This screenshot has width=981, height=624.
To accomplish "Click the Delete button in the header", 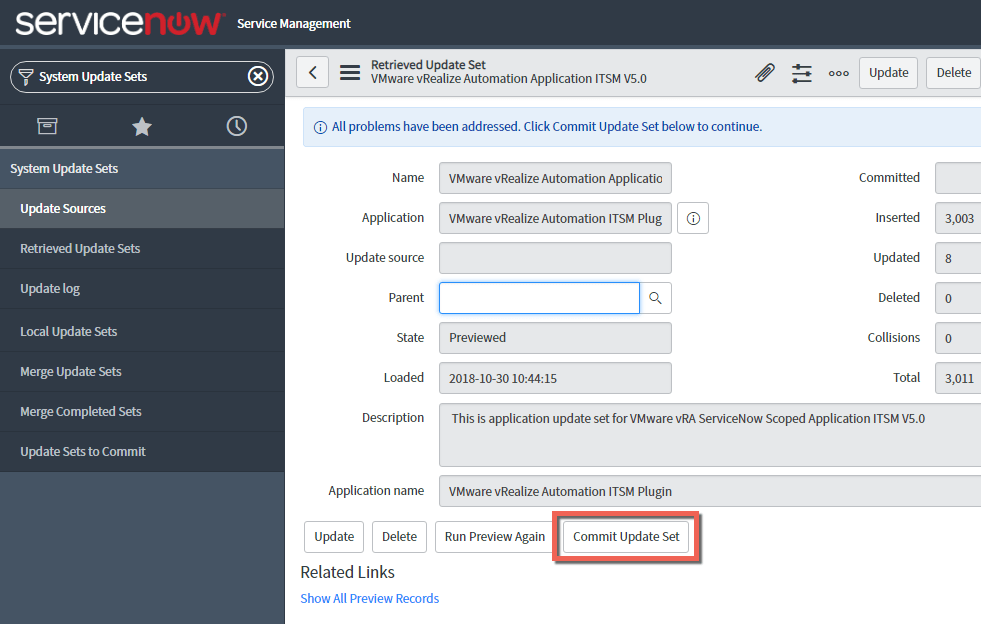I will pyautogui.click(x=953, y=72).
